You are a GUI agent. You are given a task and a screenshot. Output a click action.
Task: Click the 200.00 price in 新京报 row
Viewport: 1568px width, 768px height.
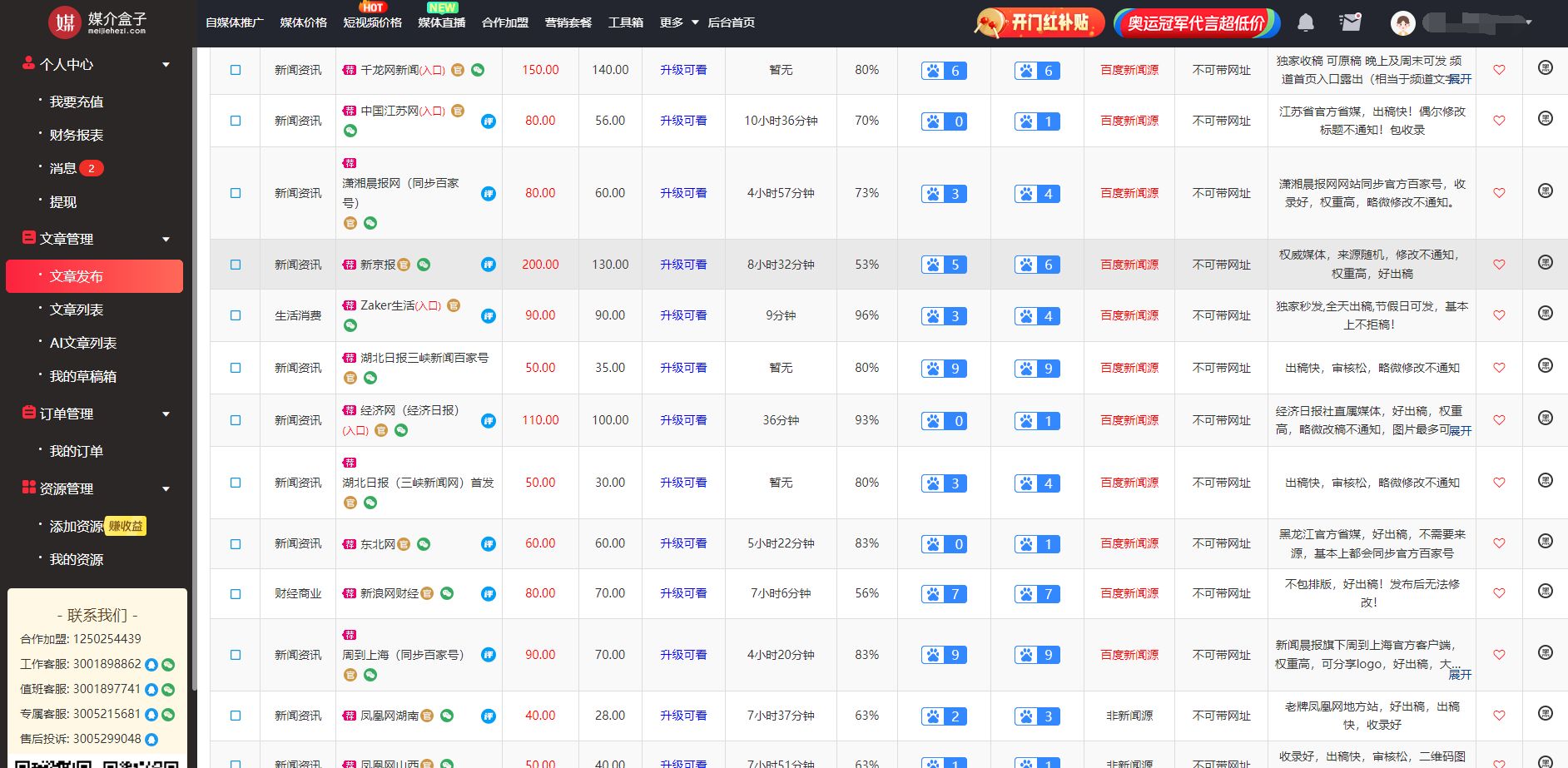[x=540, y=265]
